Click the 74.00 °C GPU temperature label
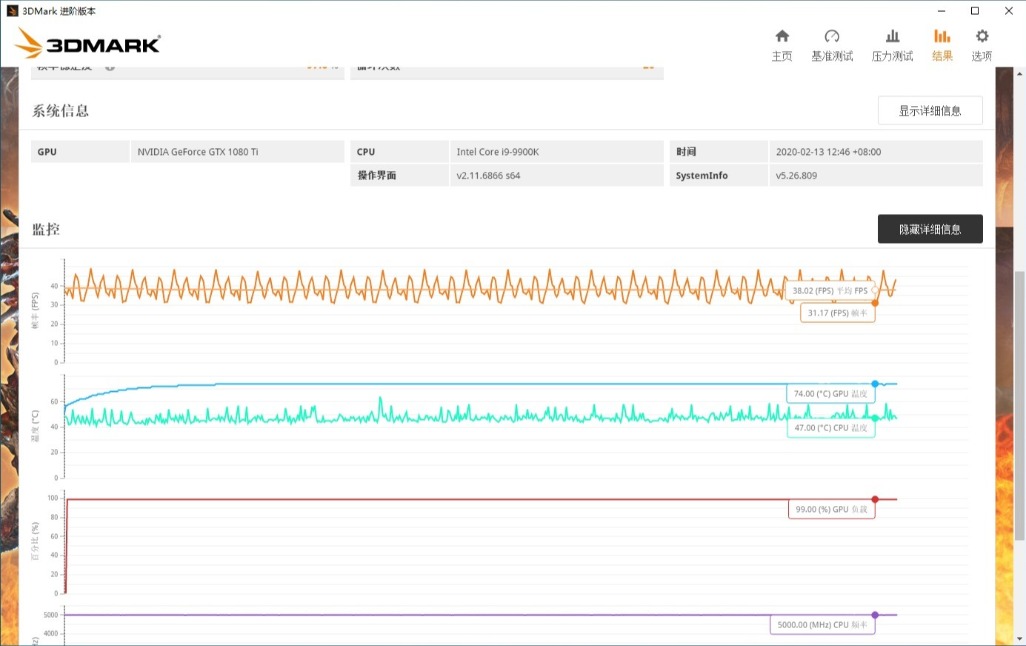The width and height of the screenshot is (1026, 646). pyautogui.click(x=830, y=394)
